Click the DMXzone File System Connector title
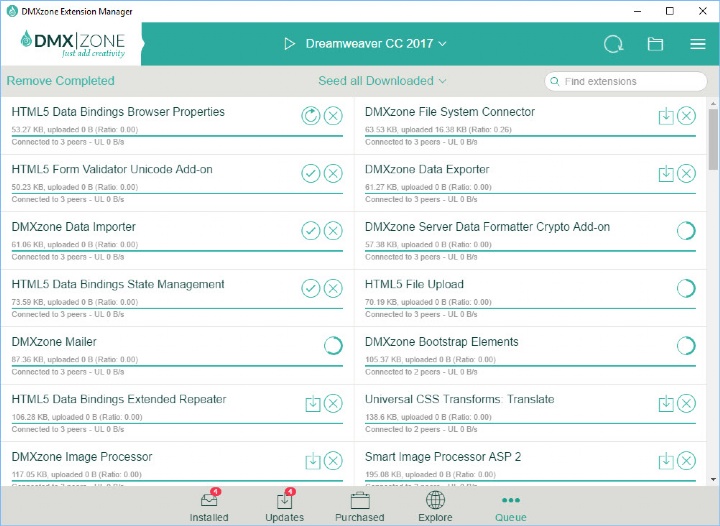720x526 pixels. (450, 112)
